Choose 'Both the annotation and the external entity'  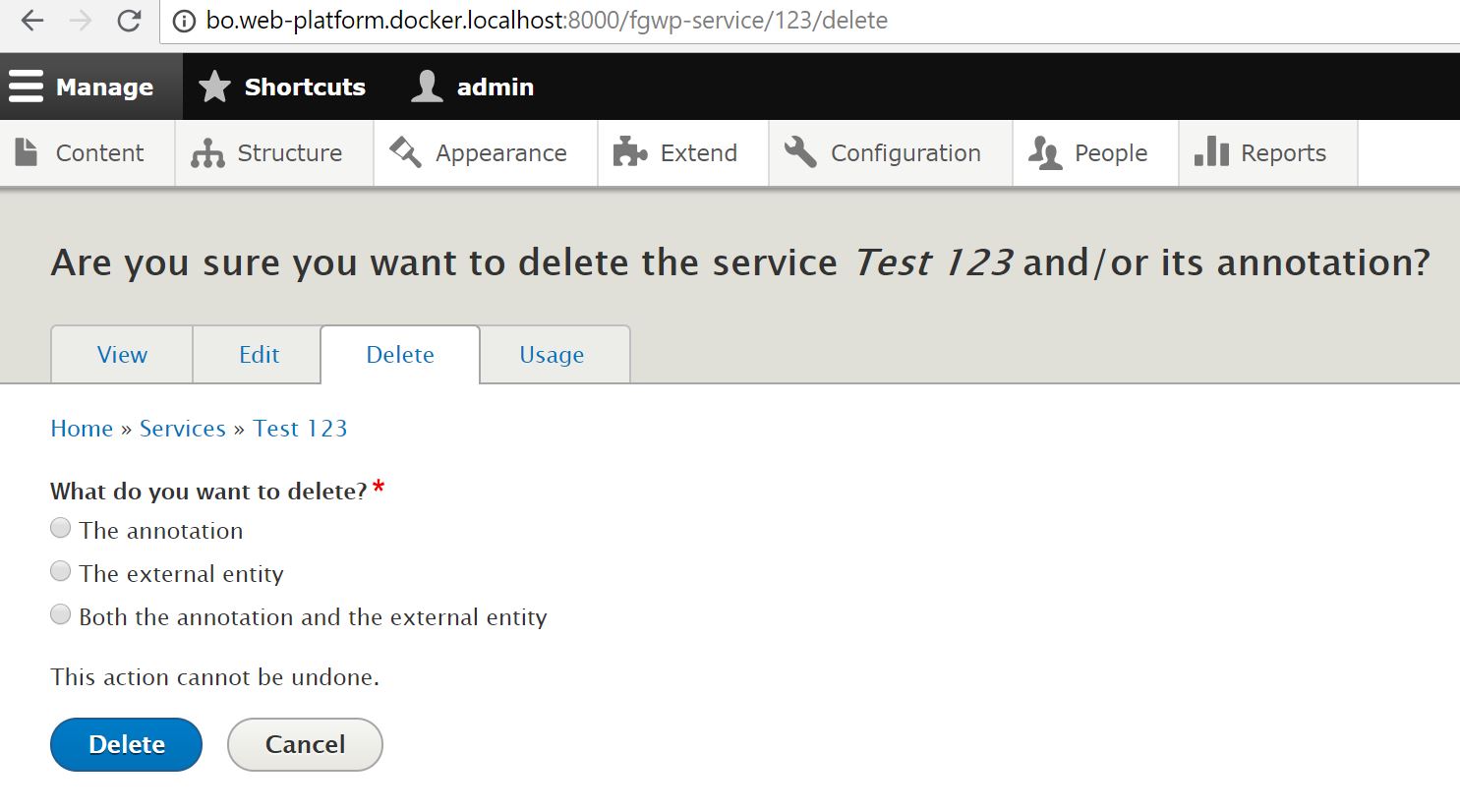tap(60, 614)
